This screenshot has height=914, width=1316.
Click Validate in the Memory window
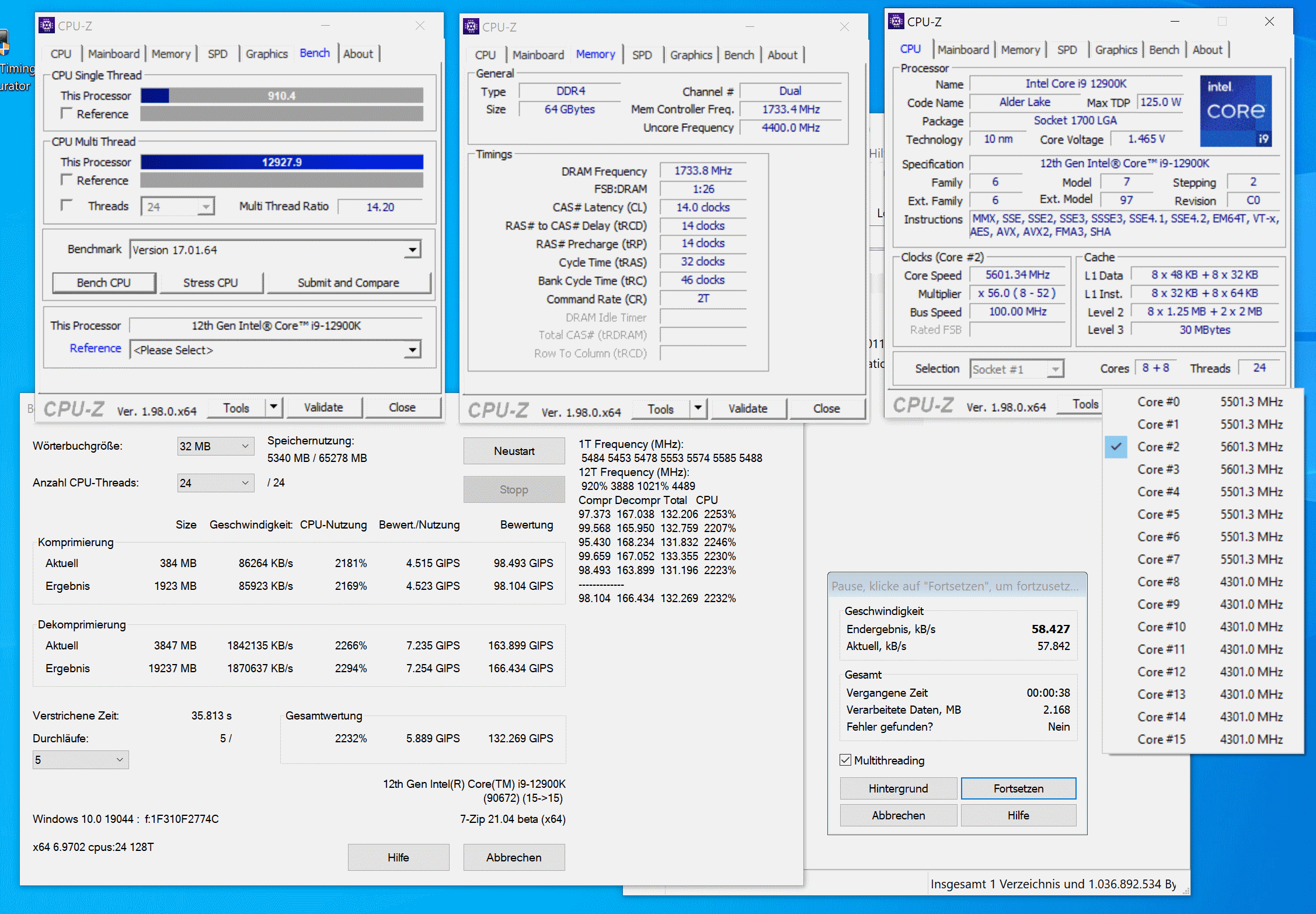tap(748, 408)
